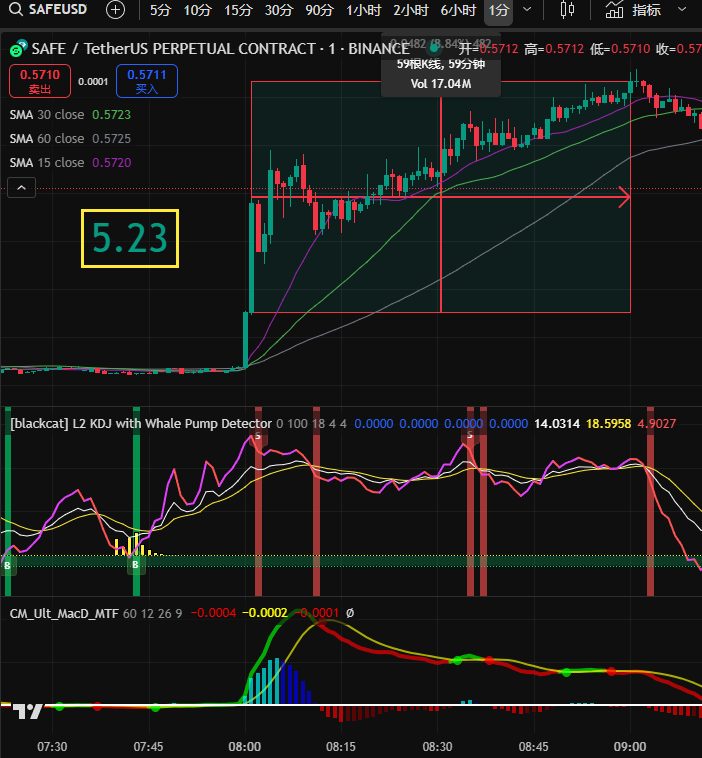
Task: Expand the timeframe dropdown chevron
Action: click(527, 9)
